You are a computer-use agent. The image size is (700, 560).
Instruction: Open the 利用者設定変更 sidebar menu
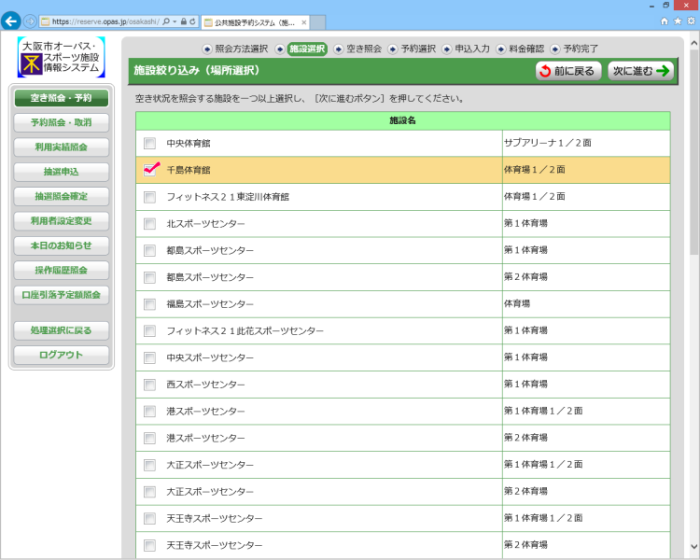click(x=61, y=221)
